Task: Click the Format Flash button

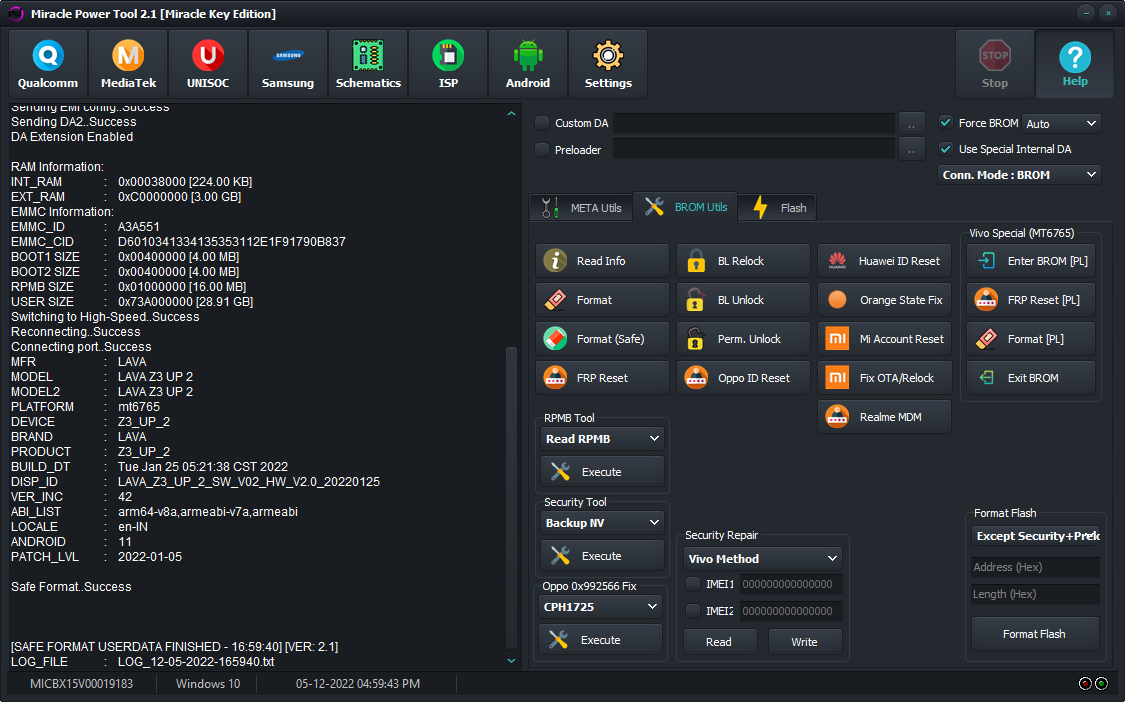Action: (1035, 634)
